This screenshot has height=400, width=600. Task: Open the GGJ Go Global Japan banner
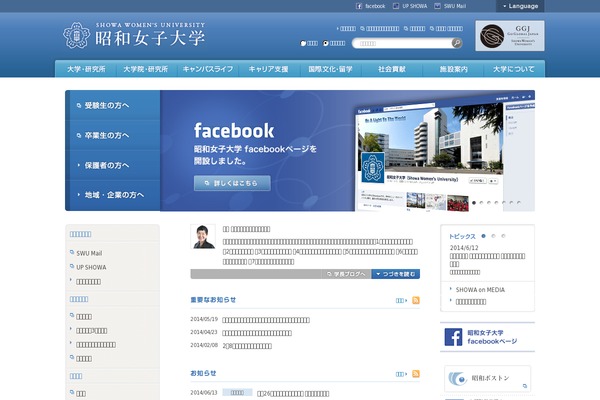pyautogui.click(x=510, y=36)
